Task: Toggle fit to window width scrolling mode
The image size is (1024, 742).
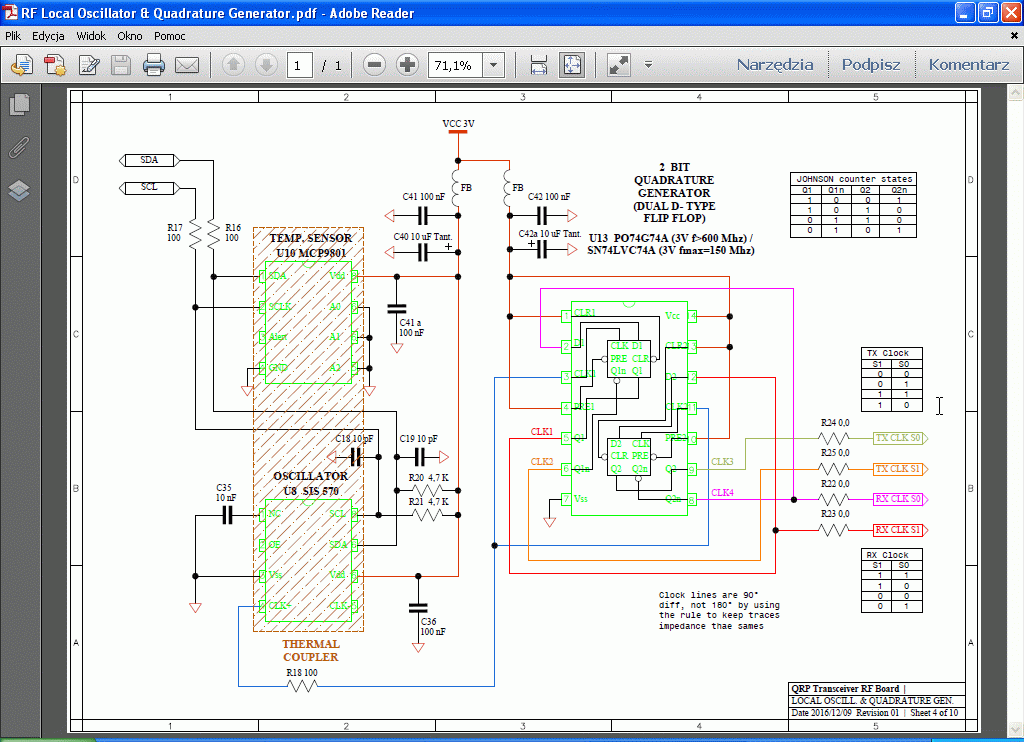Action: coord(538,66)
